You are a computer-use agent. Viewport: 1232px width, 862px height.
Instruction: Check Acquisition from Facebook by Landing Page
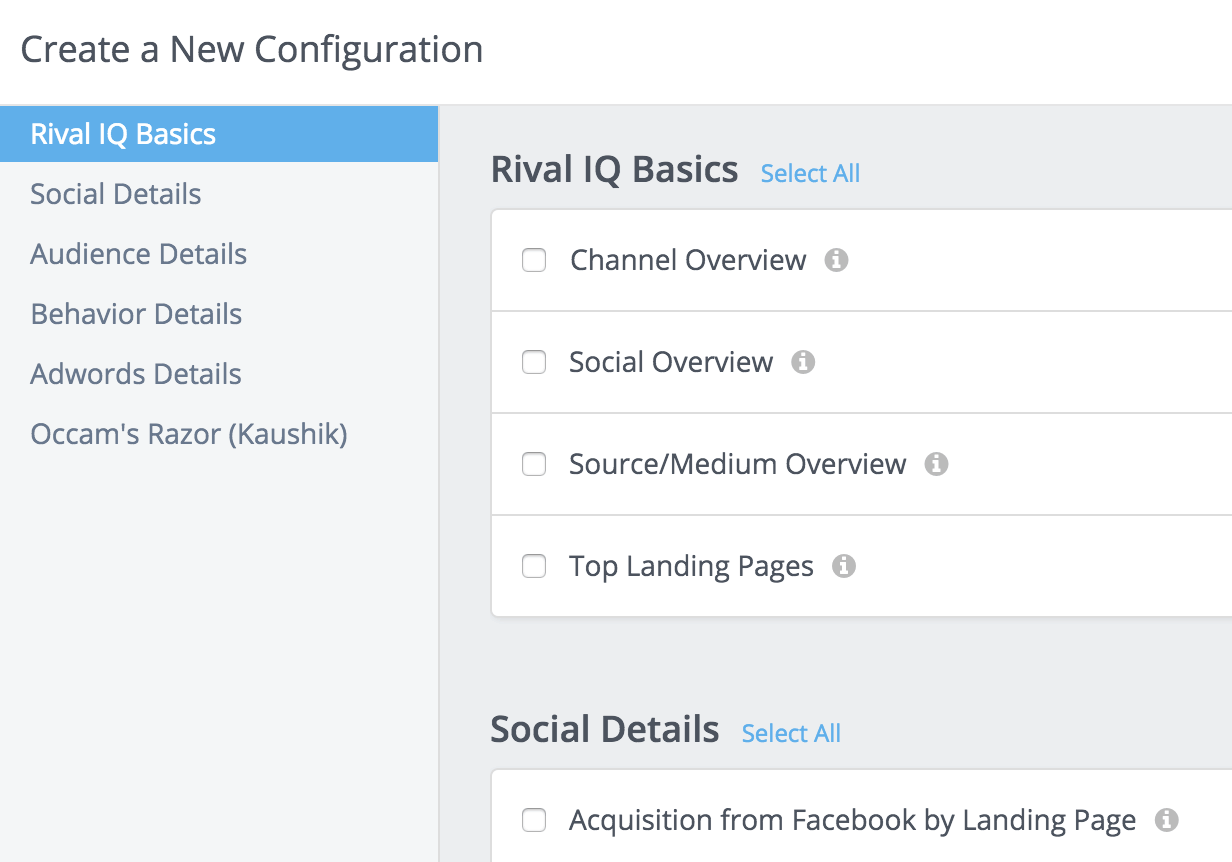click(x=534, y=820)
